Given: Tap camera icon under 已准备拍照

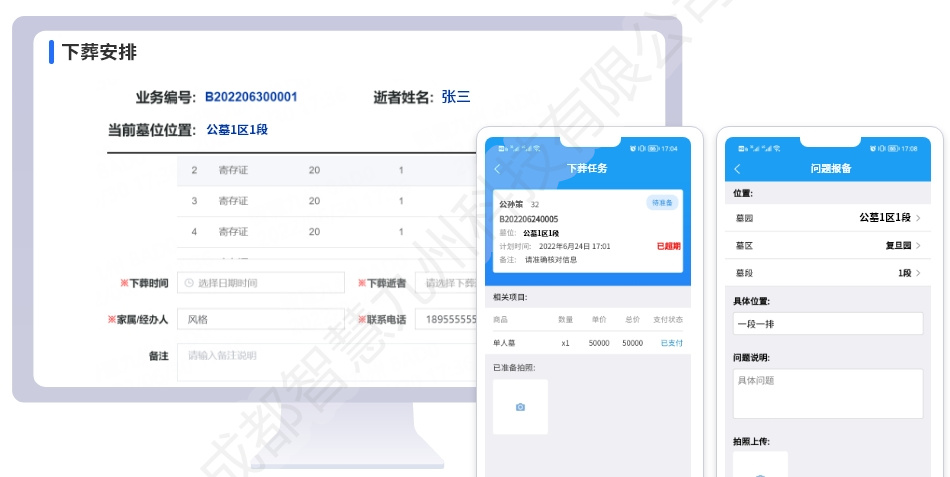Looking at the screenshot, I should coord(520,407).
